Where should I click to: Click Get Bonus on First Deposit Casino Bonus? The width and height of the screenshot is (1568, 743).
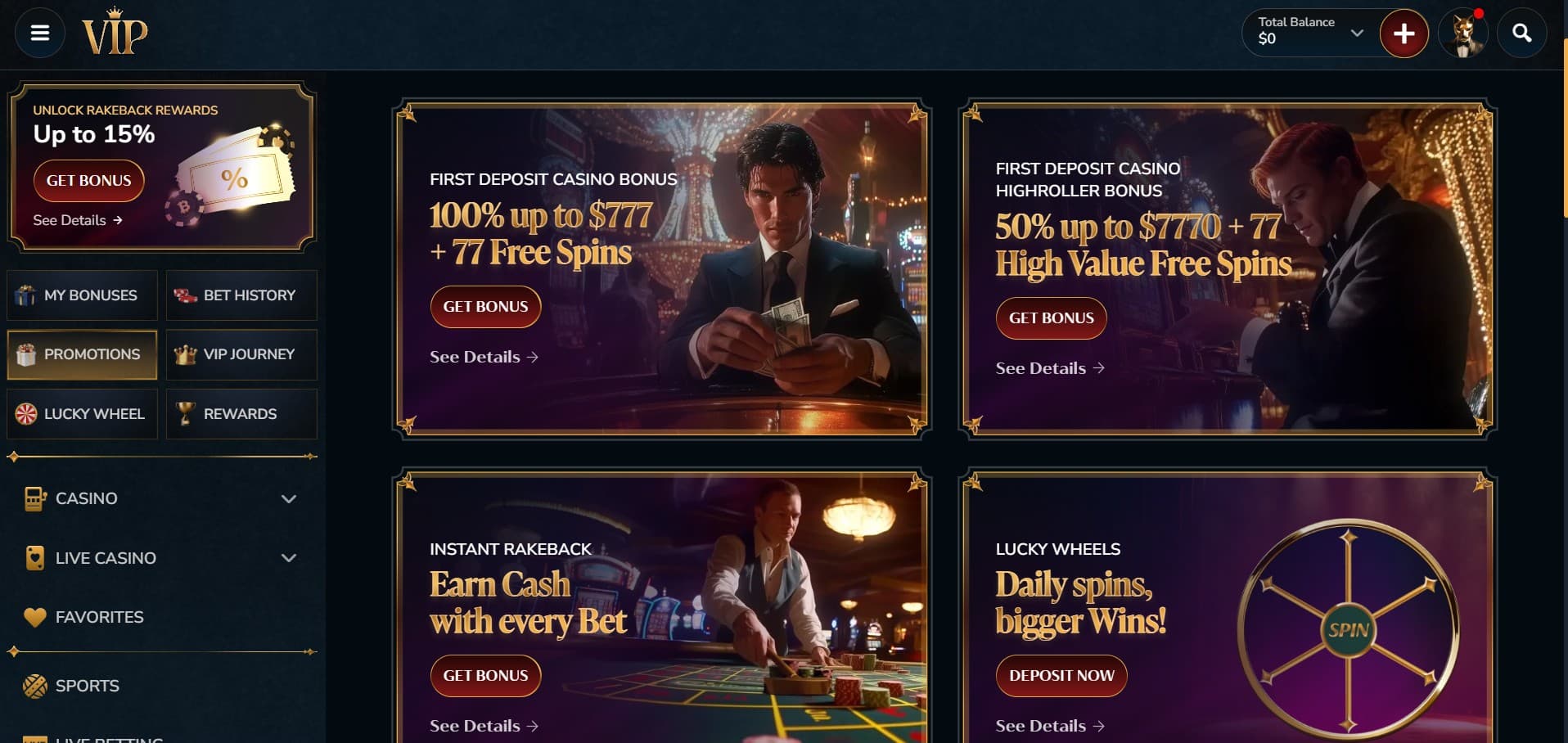[485, 307]
